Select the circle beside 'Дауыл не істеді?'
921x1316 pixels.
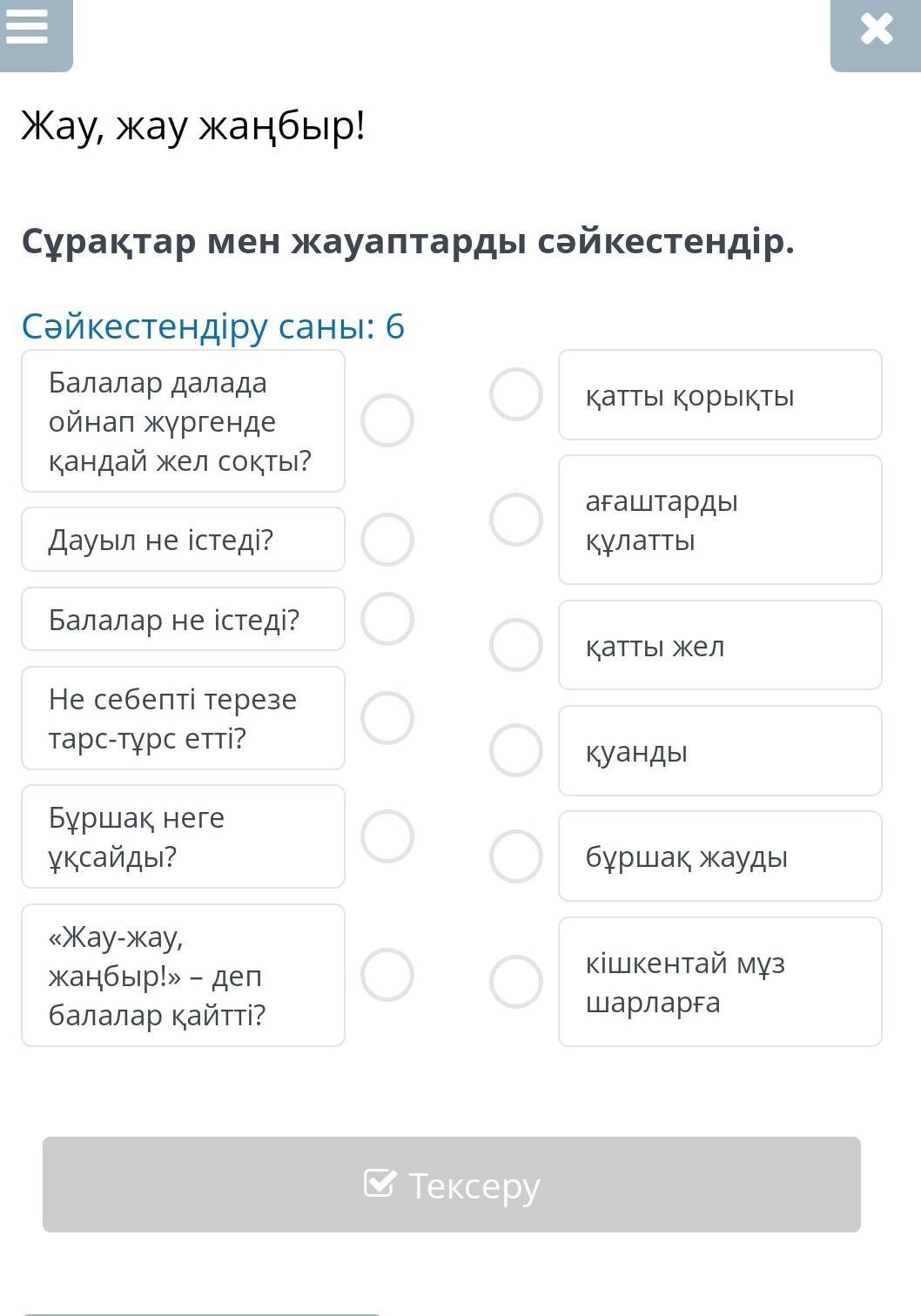pyautogui.click(x=387, y=540)
